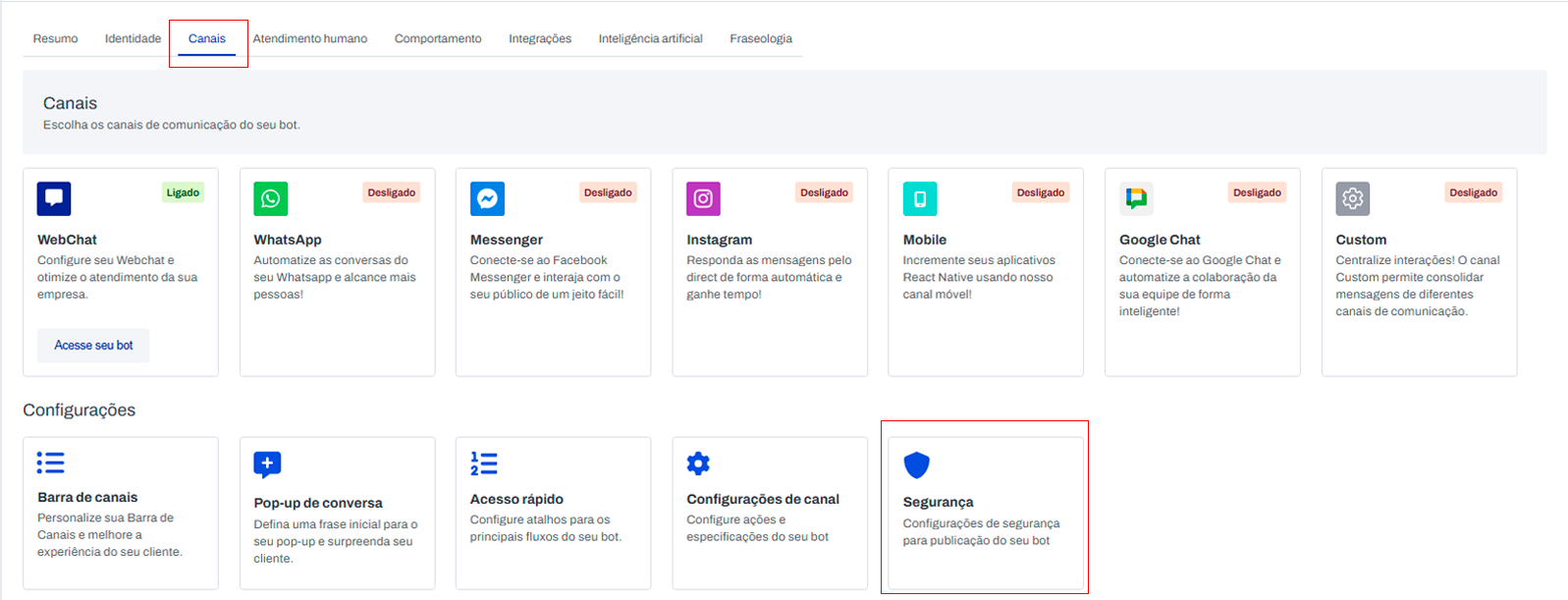The image size is (1568, 600).
Task: Click the Desligado badge on WhatsApp card
Action: coord(391,192)
